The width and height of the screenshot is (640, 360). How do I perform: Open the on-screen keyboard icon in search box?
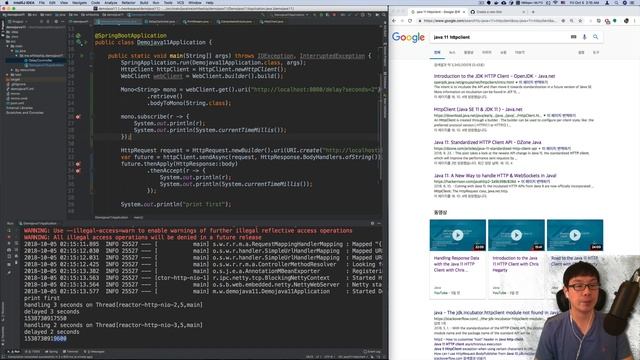coord(573,37)
